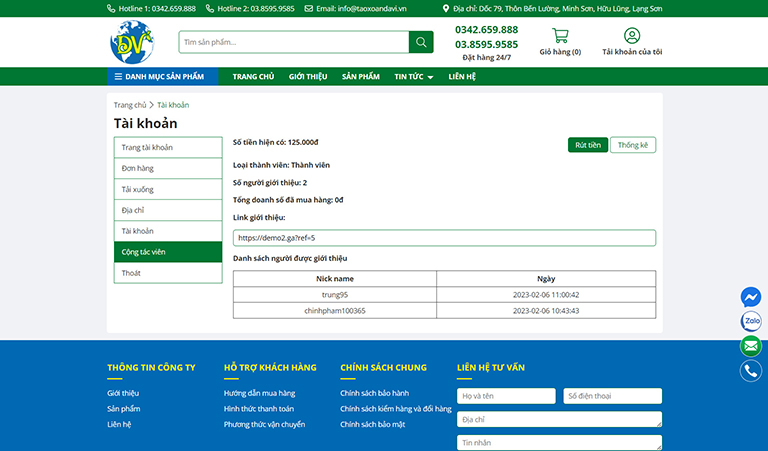Select Đơn hàng sidebar item
This screenshot has width=768, height=451.
[168, 168]
